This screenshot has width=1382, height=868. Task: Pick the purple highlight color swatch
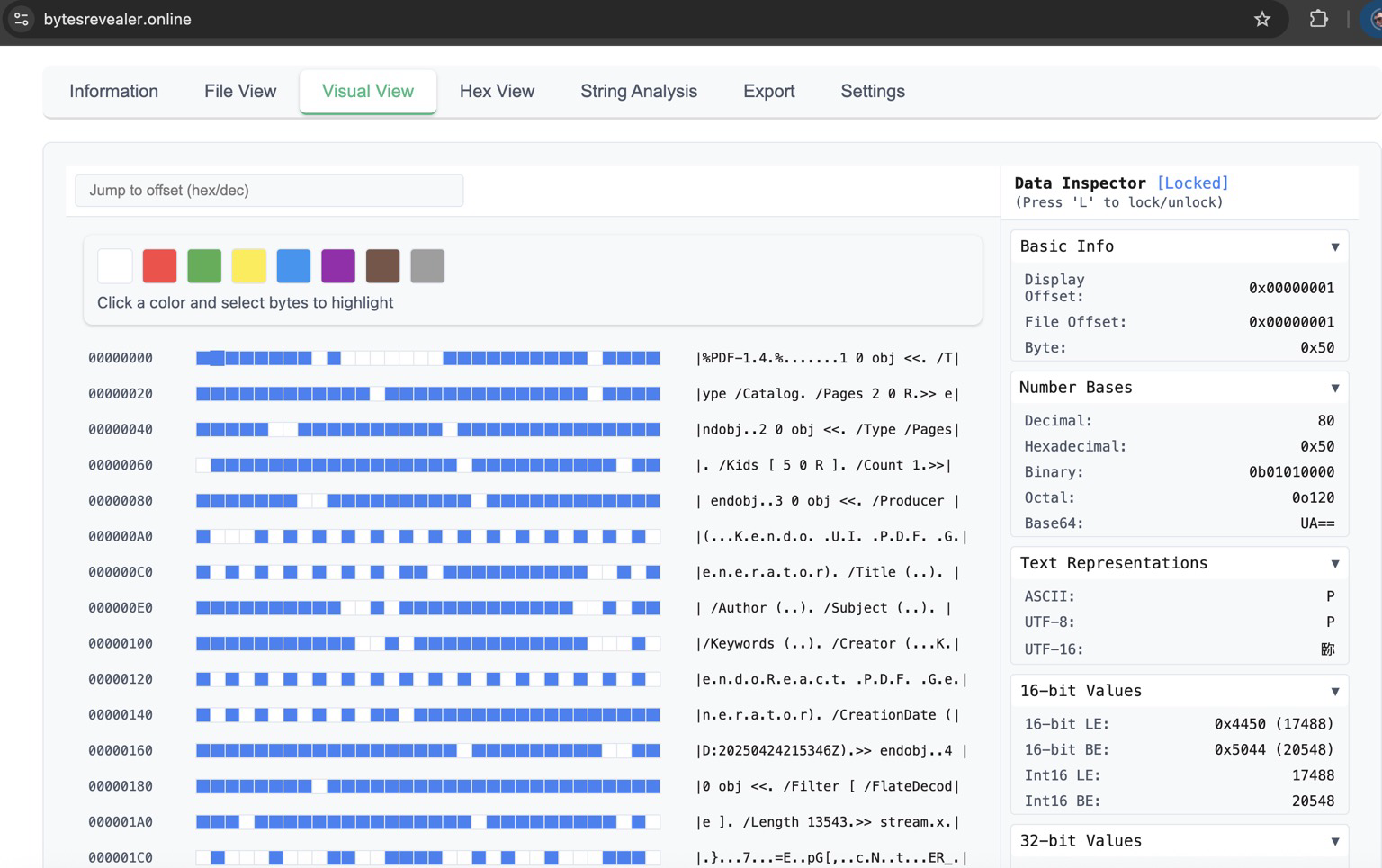pos(338,266)
